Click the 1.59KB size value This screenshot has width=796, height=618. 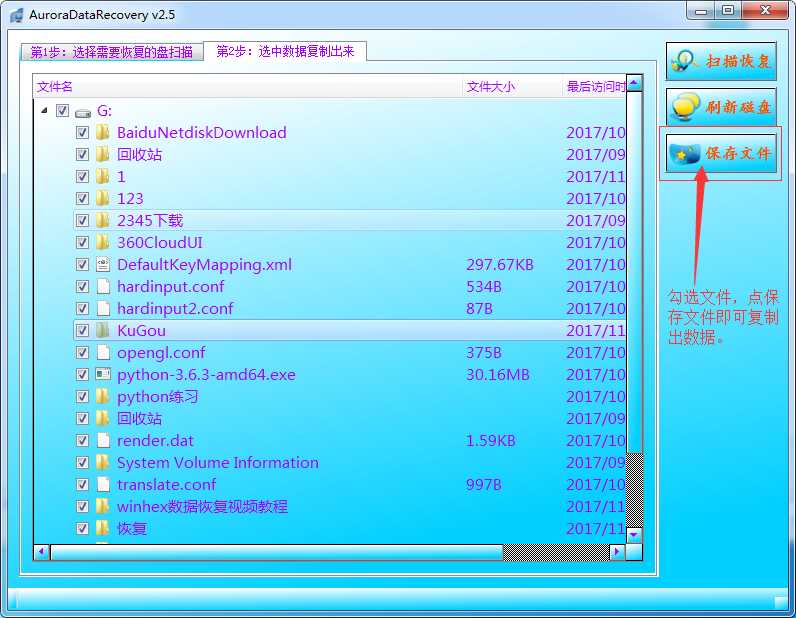click(x=490, y=440)
